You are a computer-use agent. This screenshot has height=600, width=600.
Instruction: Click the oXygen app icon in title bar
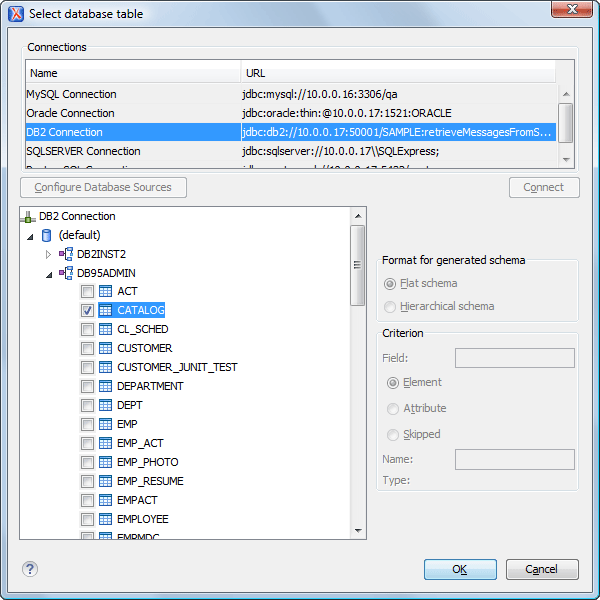point(16,14)
